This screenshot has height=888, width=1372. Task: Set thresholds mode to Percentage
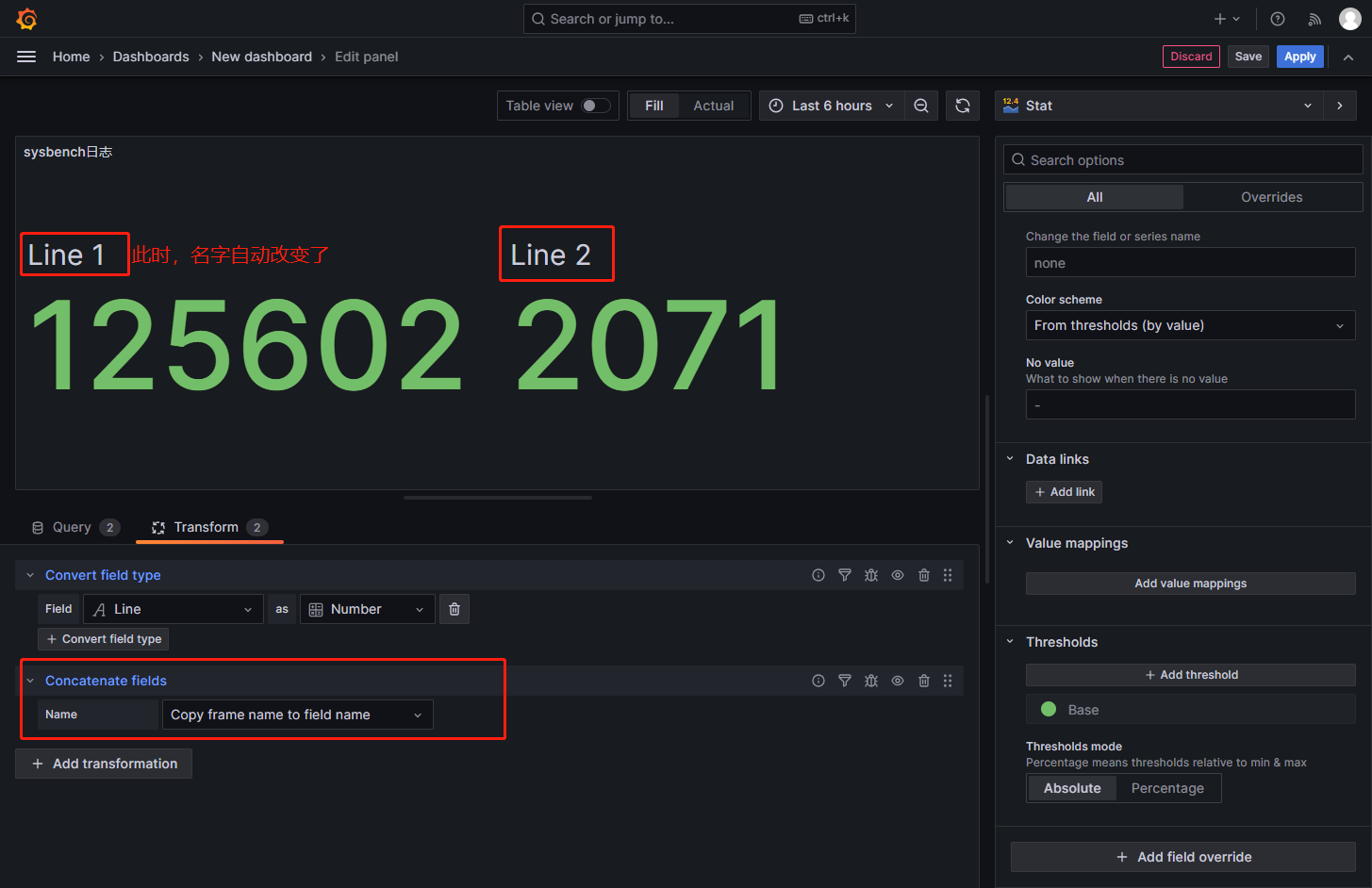(1167, 788)
